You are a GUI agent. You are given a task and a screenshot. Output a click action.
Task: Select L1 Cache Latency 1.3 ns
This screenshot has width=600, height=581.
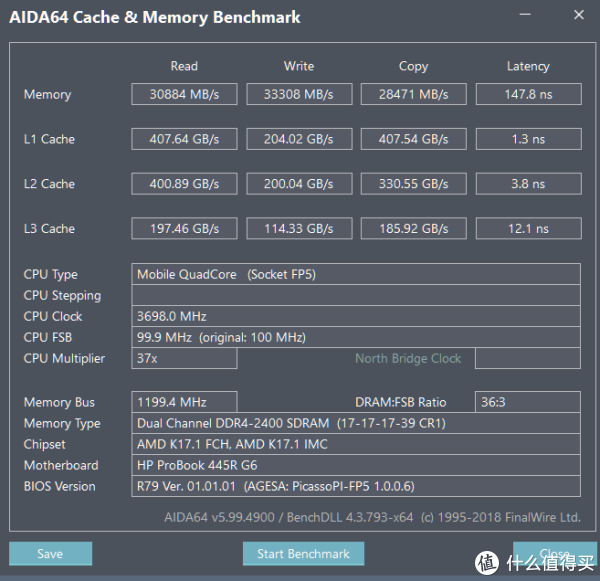coord(529,139)
